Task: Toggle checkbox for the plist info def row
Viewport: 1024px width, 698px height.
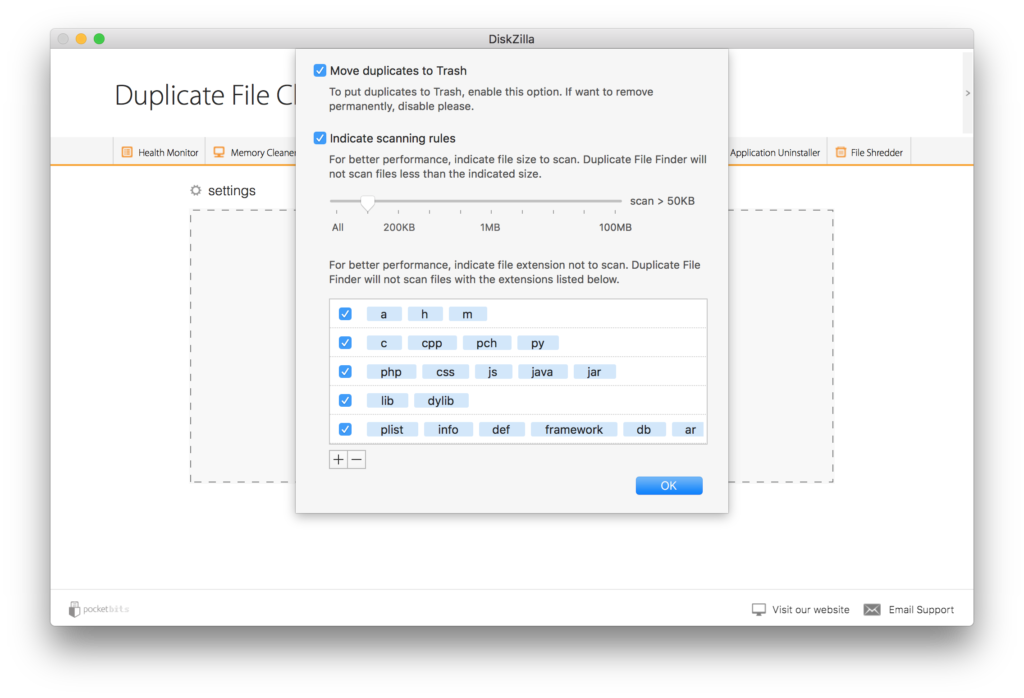Action: (x=345, y=429)
